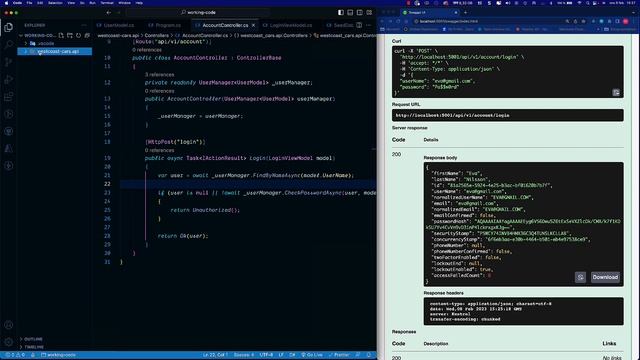Open the Explorer view in the activity bar
Image resolution: width=640 pixels, height=360 pixels.
pyautogui.click(x=9, y=27)
